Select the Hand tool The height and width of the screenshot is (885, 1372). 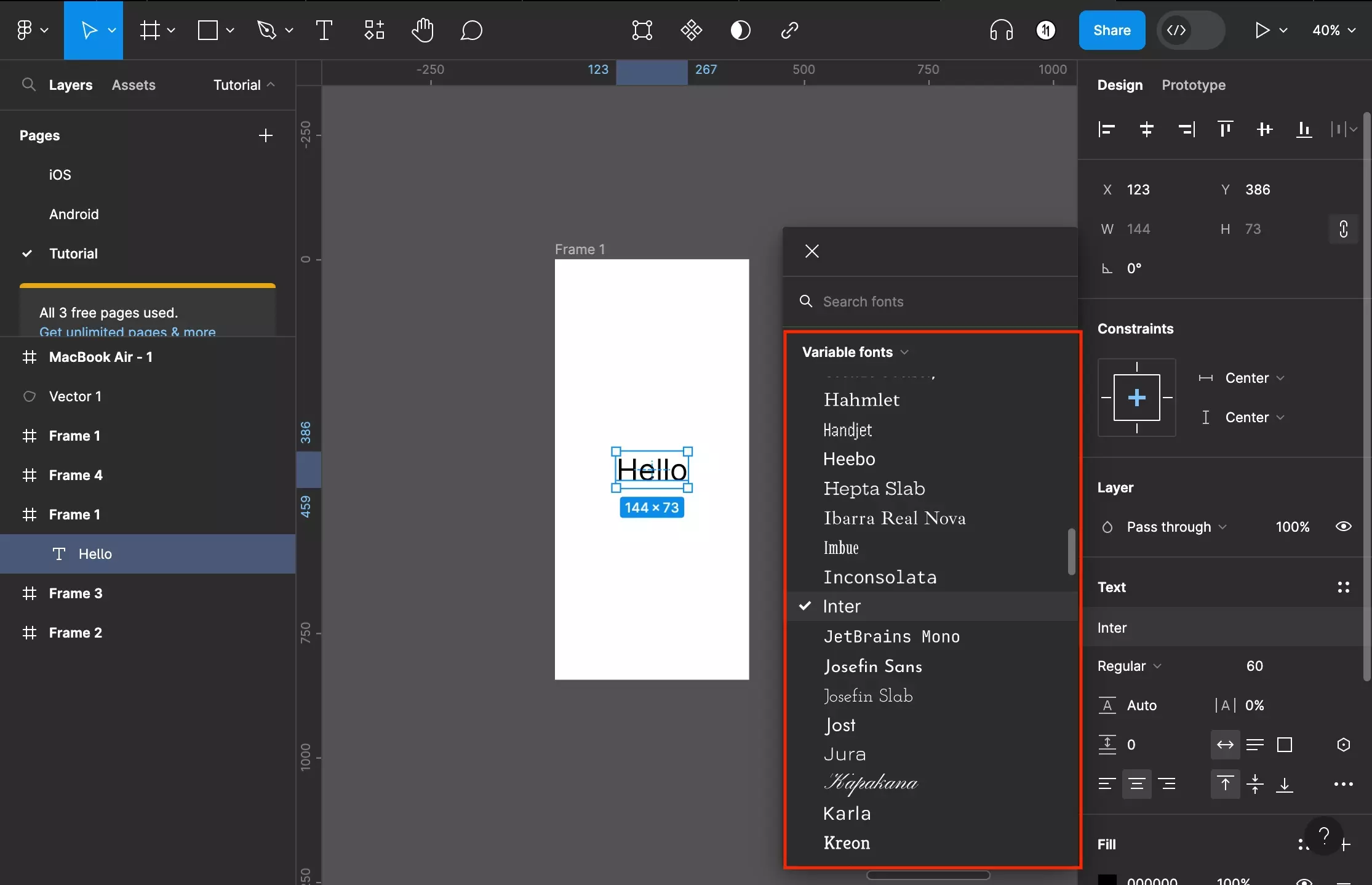click(x=423, y=30)
